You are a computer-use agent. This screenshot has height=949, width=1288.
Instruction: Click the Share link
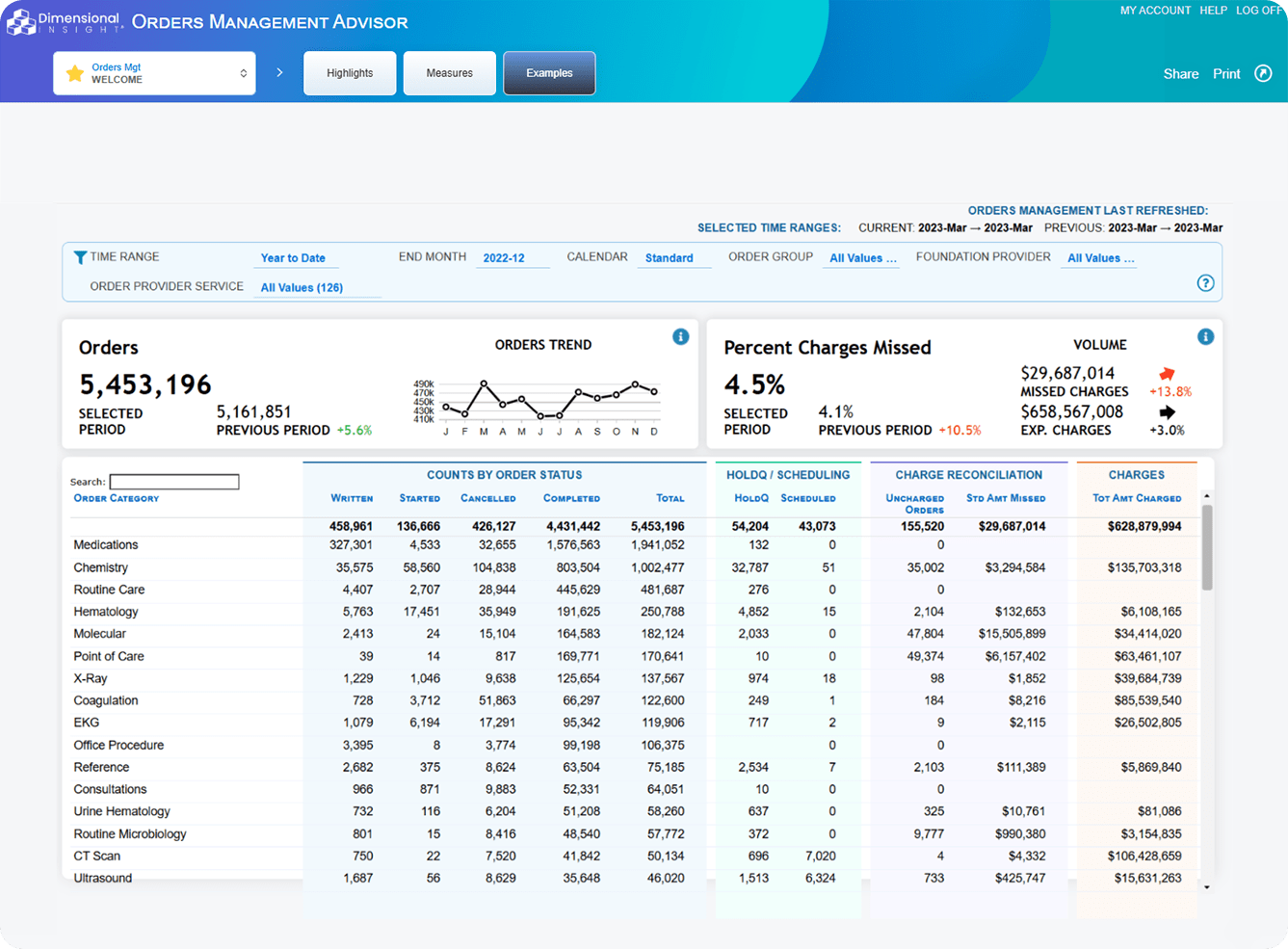point(1180,74)
